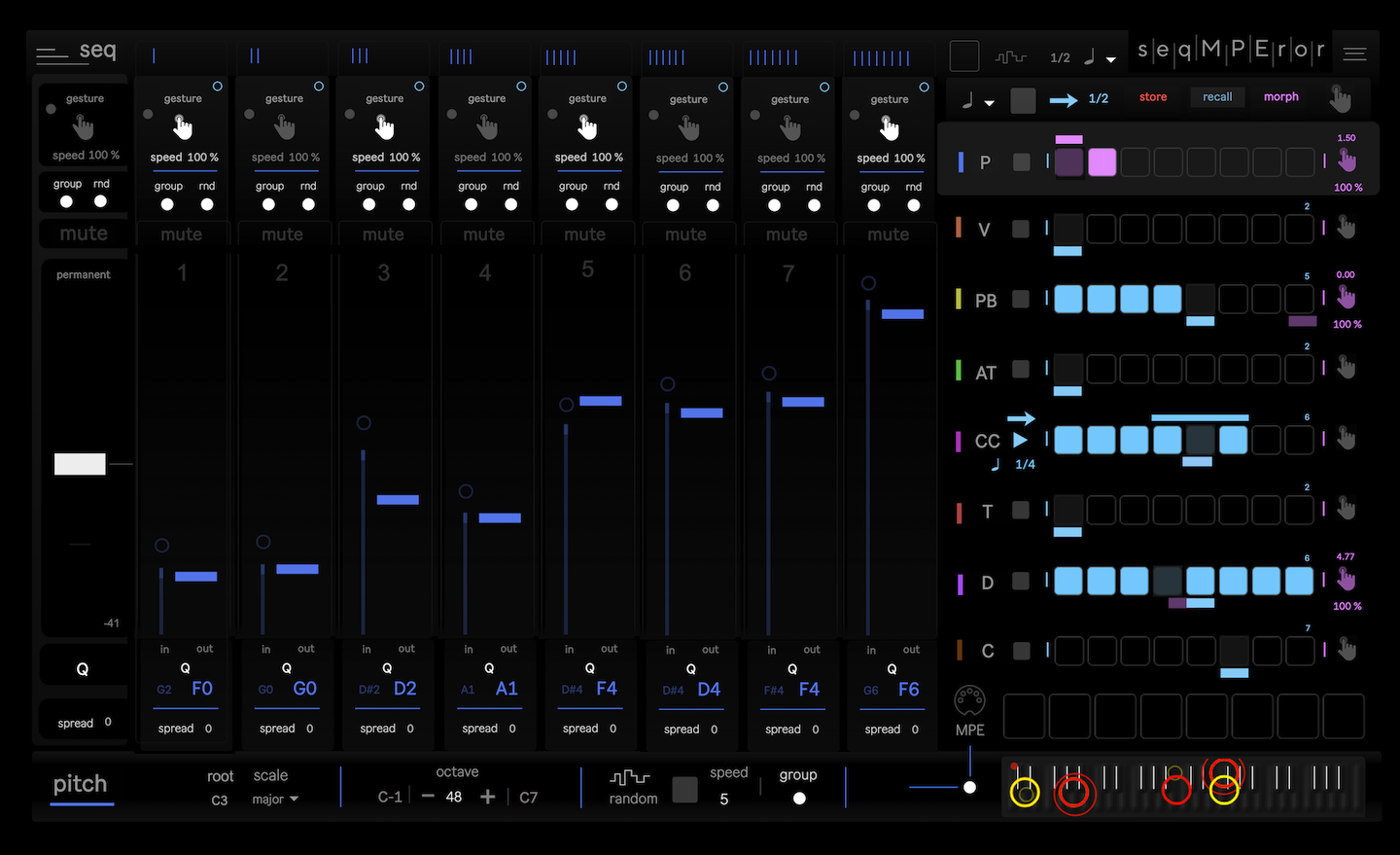Click the fifth step in the D lane
1400x855 pixels.
point(1200,580)
